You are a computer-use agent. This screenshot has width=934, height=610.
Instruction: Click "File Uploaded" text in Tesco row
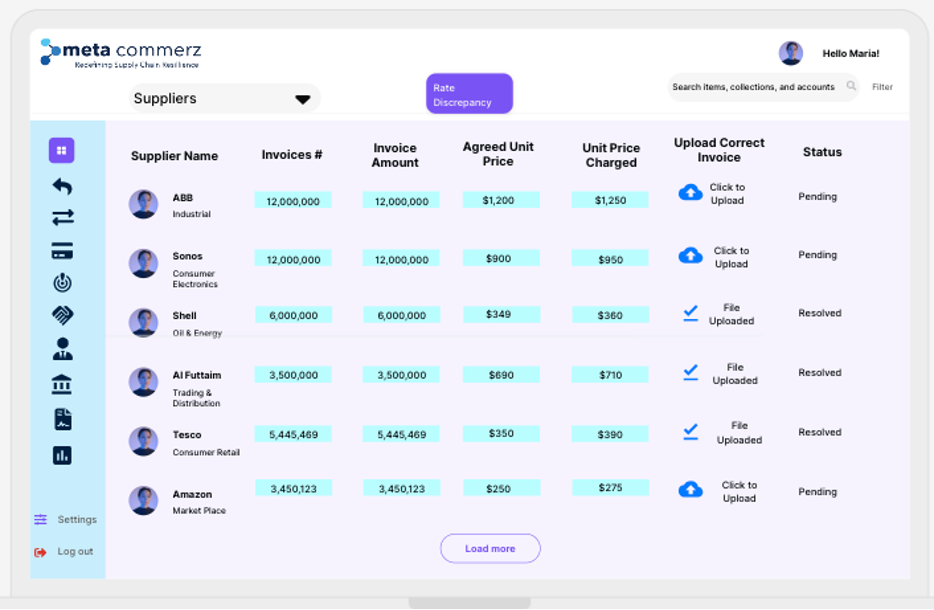pyautogui.click(x=739, y=433)
